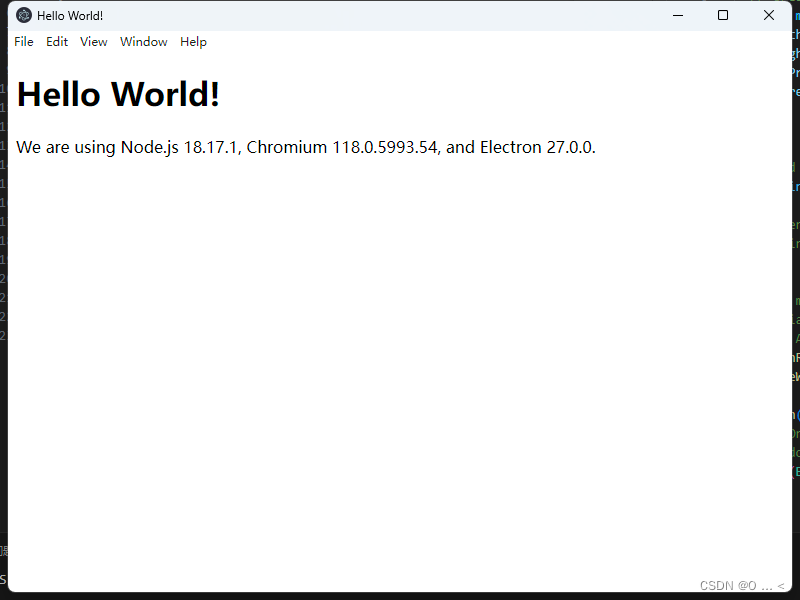Click the Hello World! heading
The width and height of the screenshot is (800, 600).
pos(118,94)
